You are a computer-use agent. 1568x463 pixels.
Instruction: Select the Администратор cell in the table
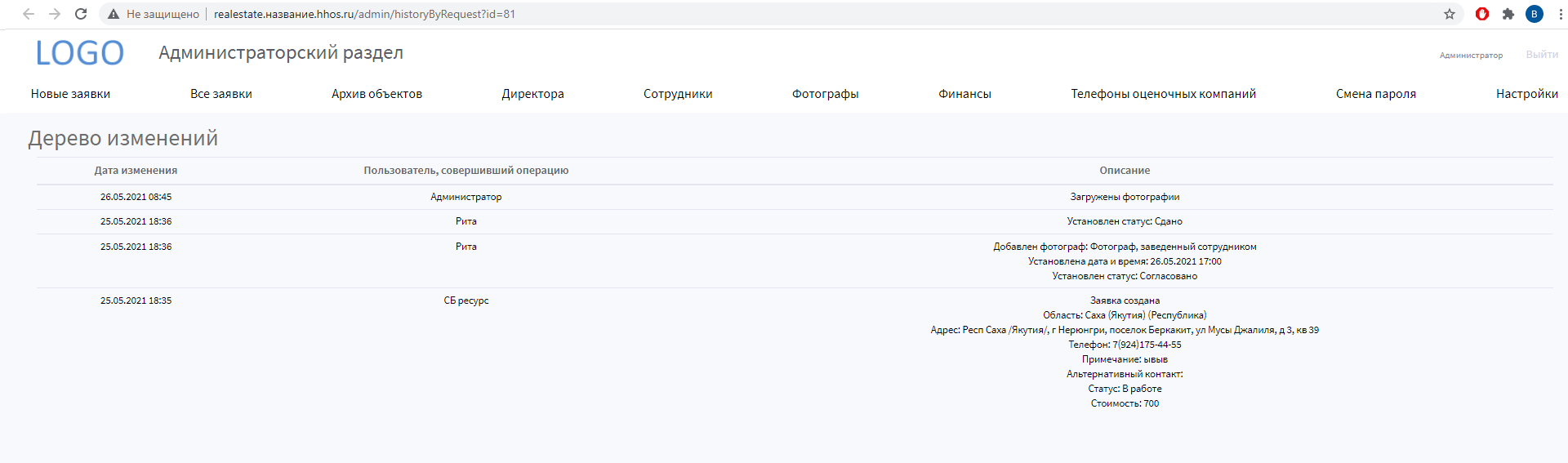[x=466, y=197]
